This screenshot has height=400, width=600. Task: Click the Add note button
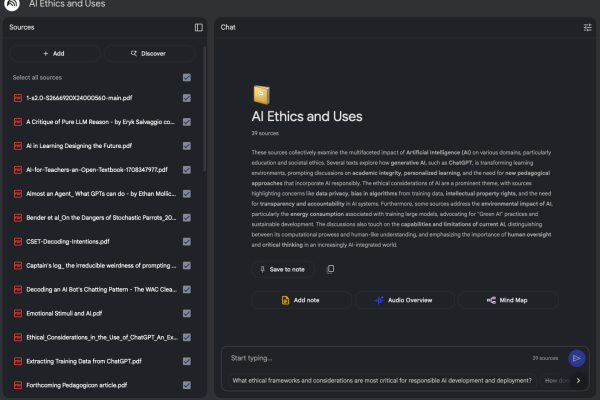pyautogui.click(x=301, y=300)
